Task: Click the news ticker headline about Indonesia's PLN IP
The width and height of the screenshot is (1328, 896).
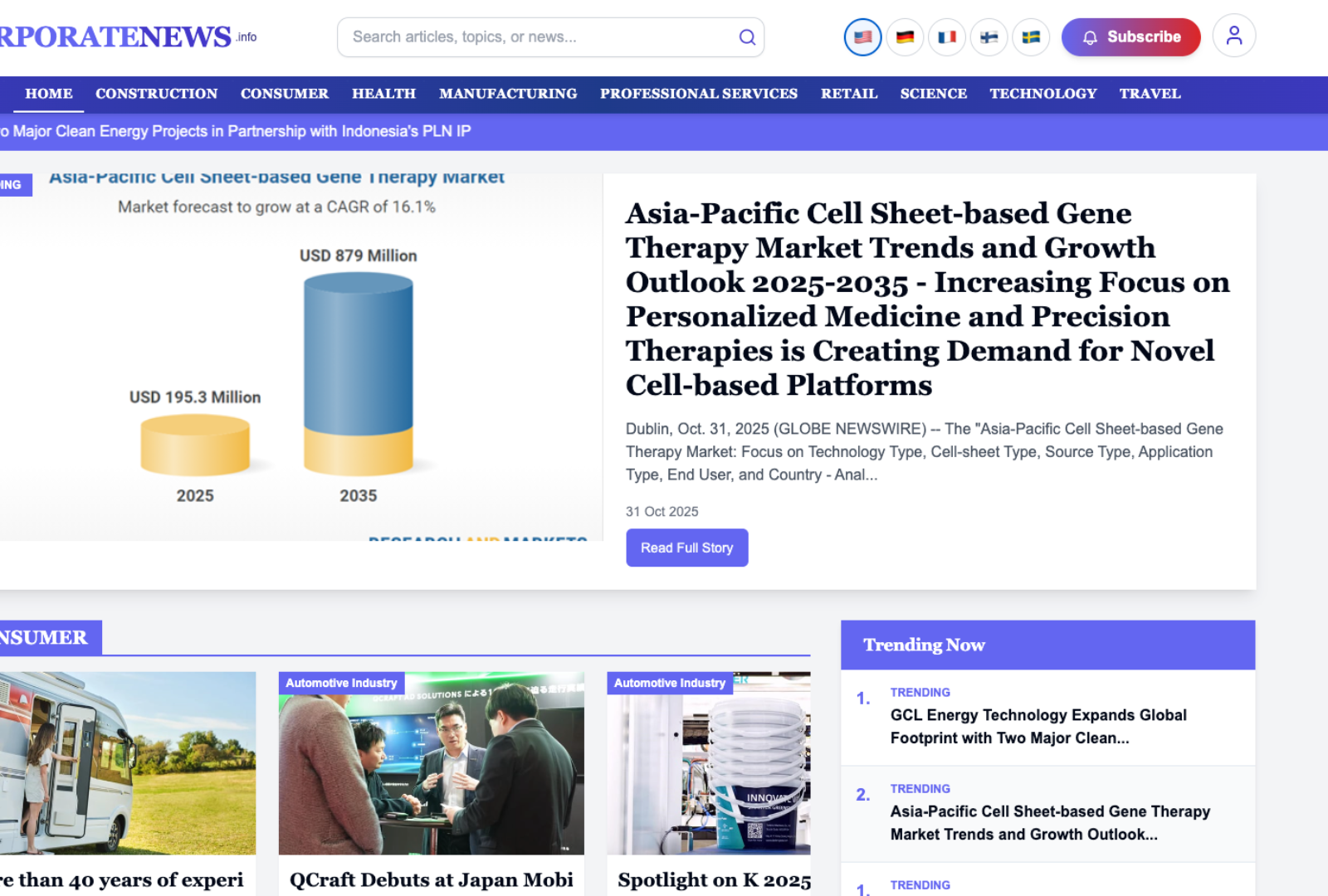Action: pos(236,131)
